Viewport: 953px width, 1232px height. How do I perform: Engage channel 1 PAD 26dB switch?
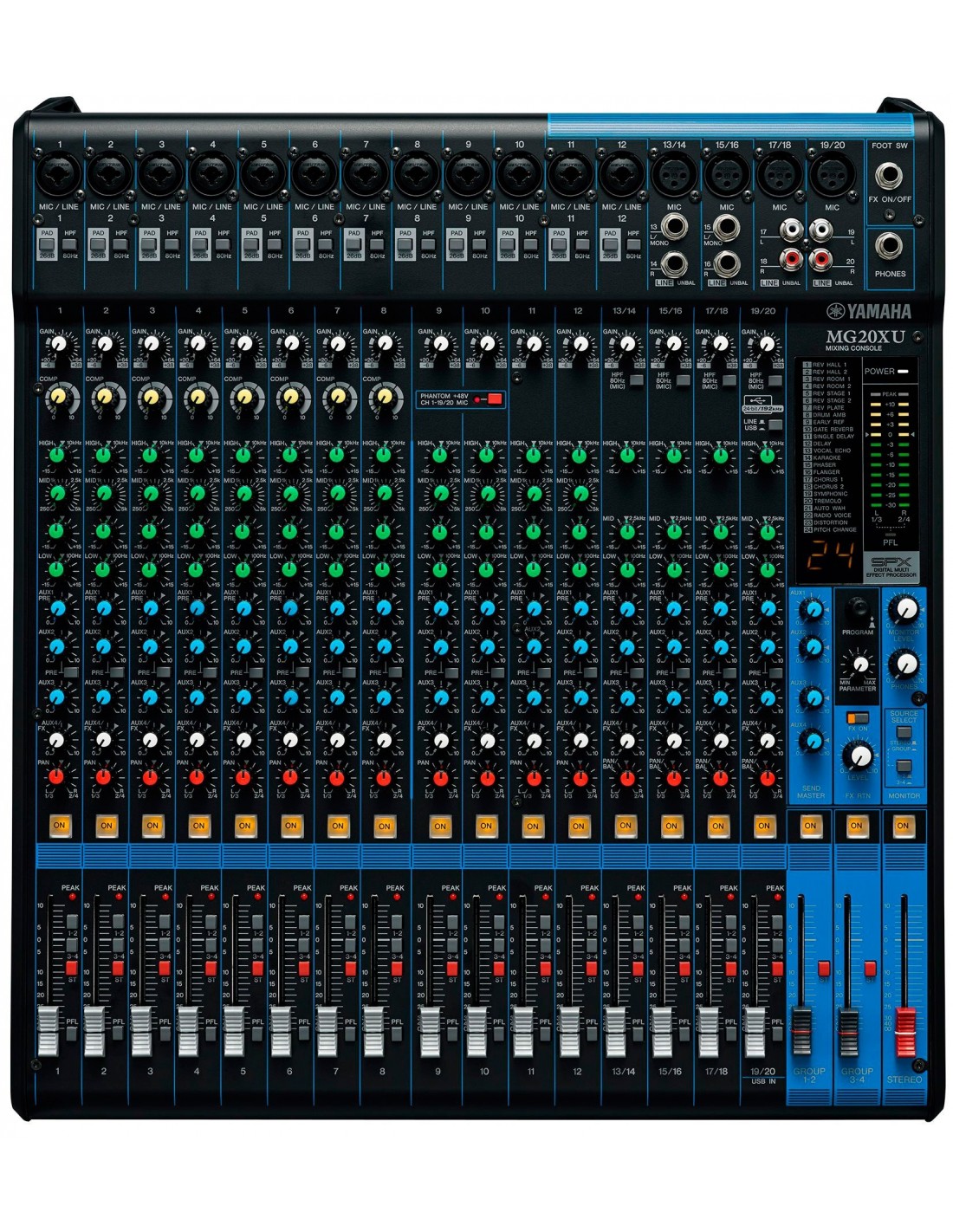[47, 244]
